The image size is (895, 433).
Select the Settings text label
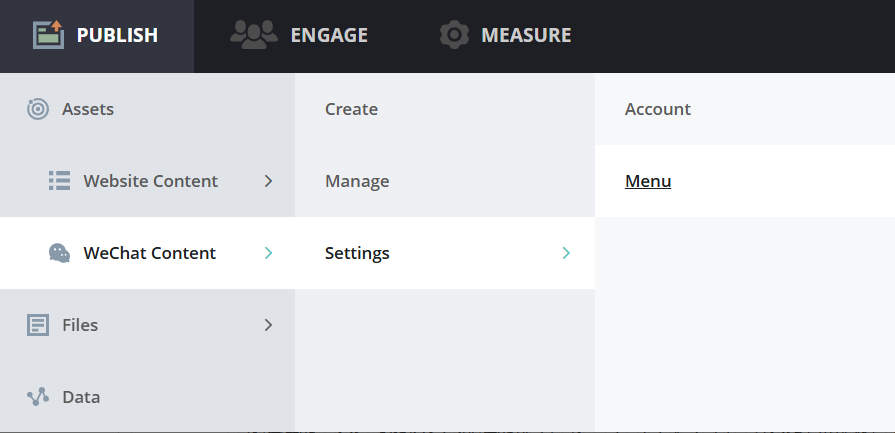357,253
